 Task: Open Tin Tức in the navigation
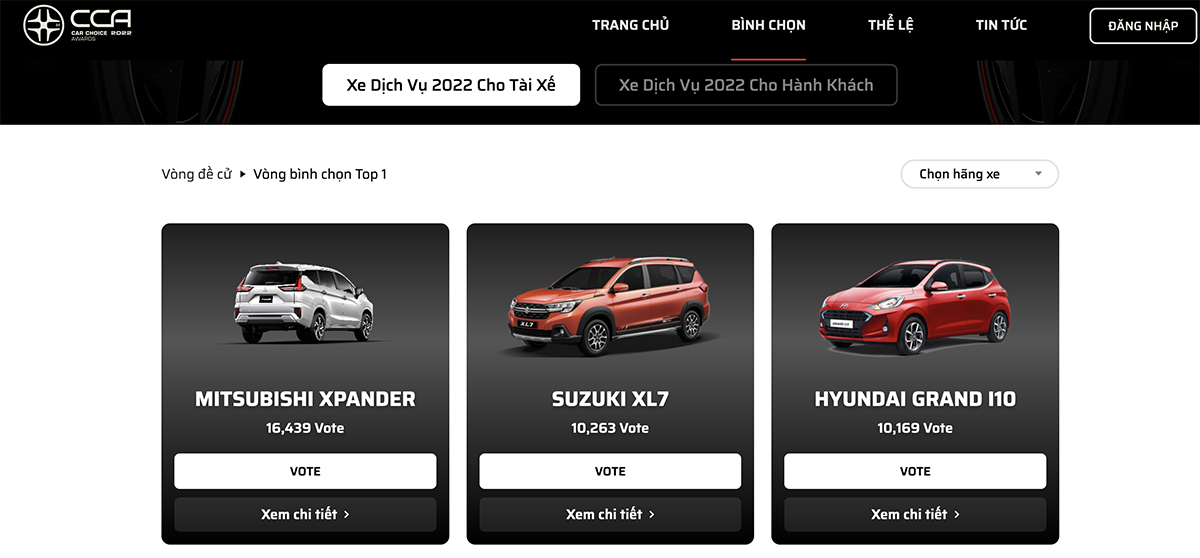point(1001,25)
